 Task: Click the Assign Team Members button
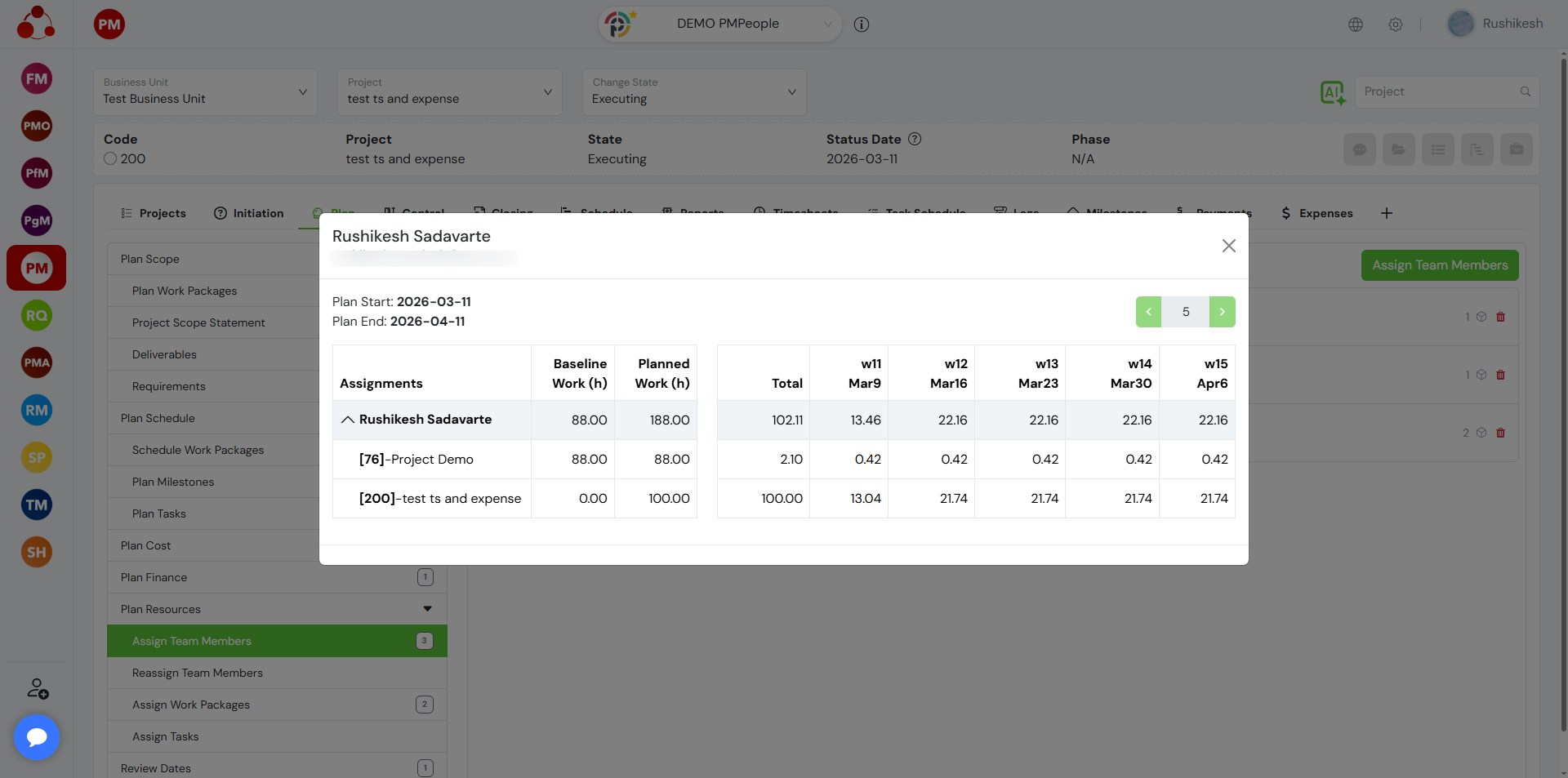[x=1439, y=265]
